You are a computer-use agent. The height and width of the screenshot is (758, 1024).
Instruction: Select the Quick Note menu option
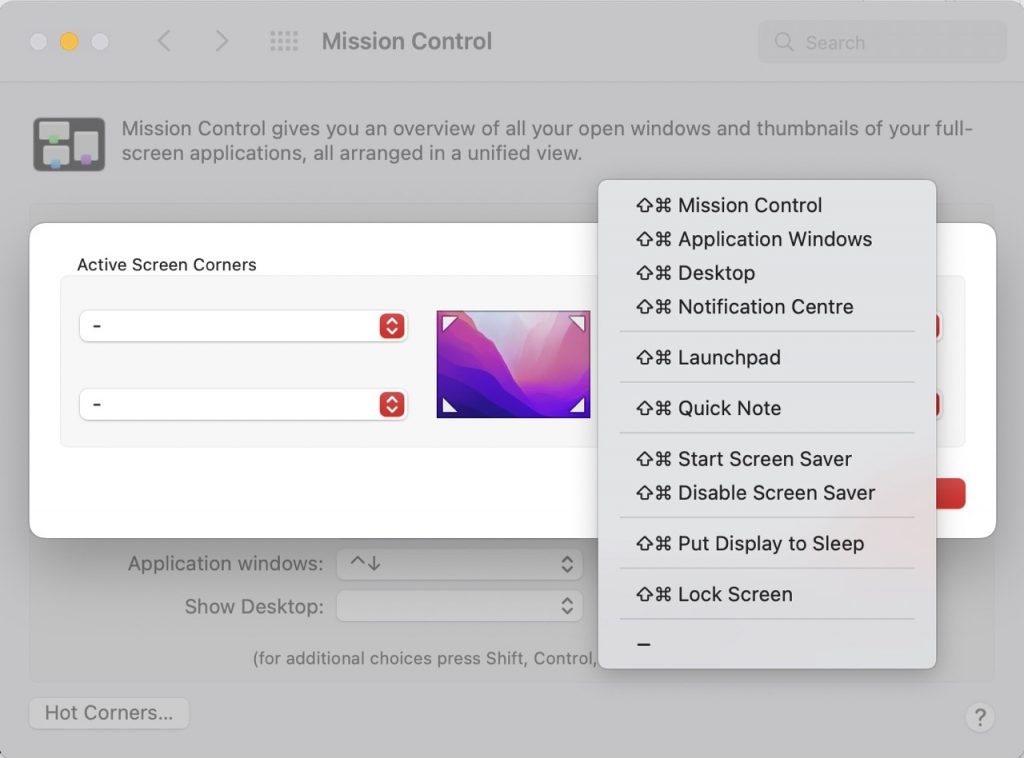click(x=729, y=408)
